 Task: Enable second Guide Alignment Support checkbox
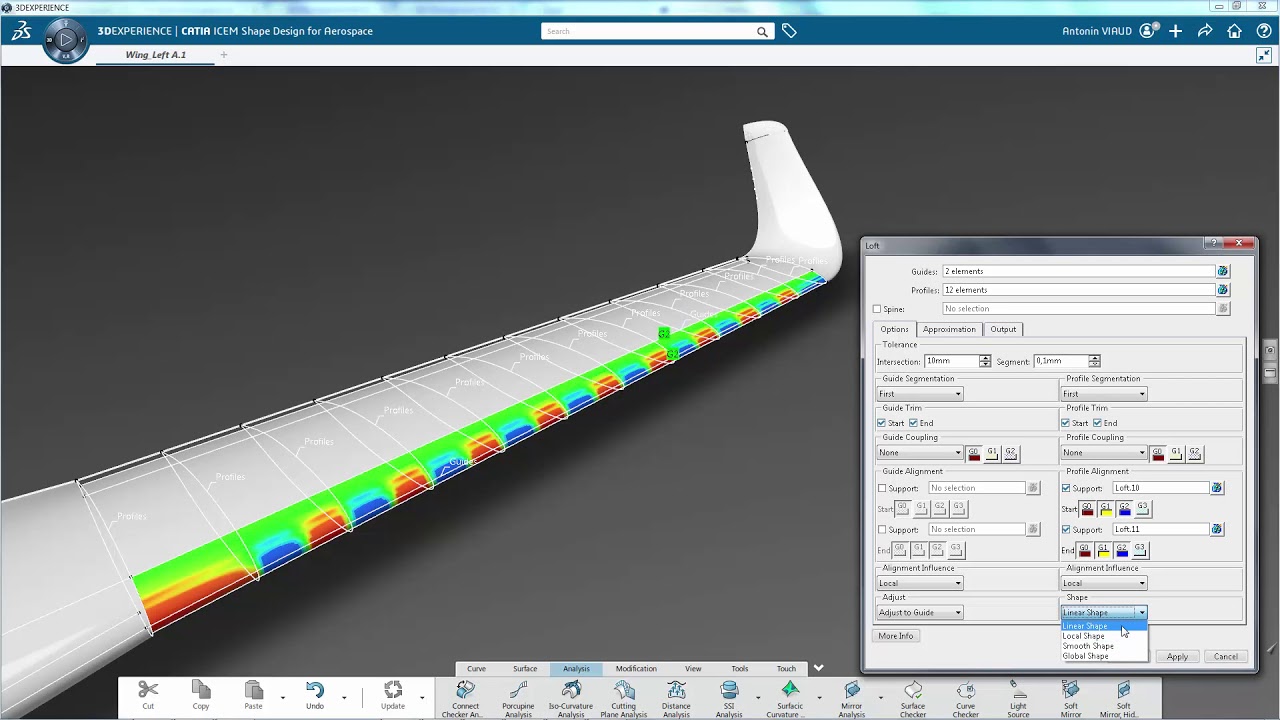click(882, 529)
